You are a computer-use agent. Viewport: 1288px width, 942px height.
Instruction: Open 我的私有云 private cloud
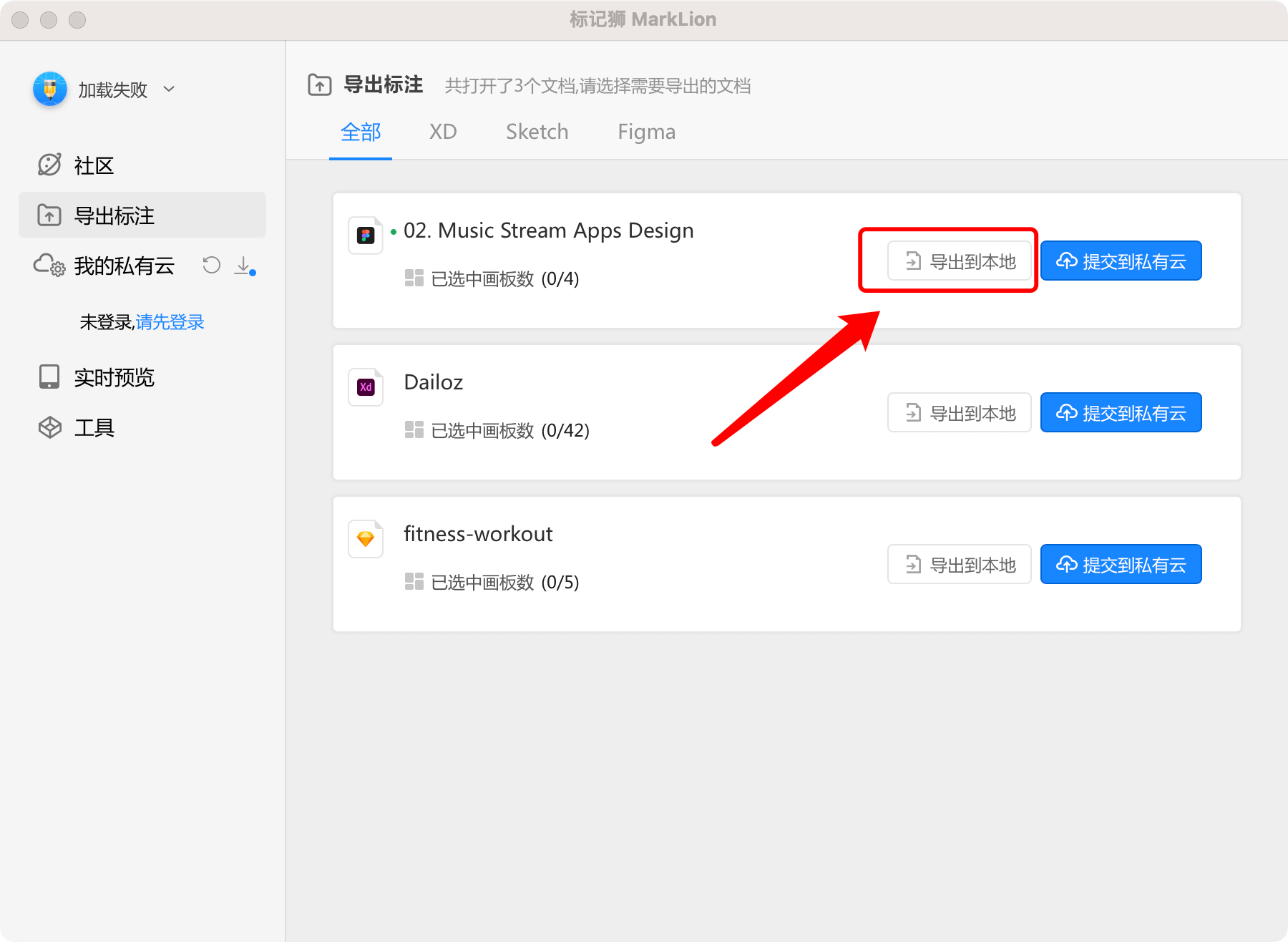coord(123,266)
